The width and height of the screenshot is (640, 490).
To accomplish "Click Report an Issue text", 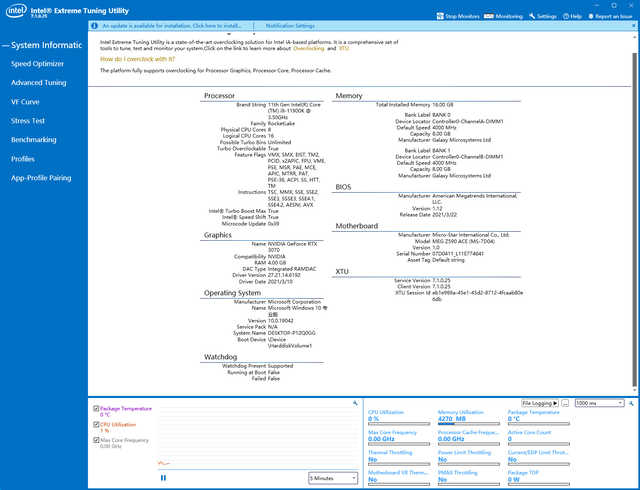I will click(614, 16).
